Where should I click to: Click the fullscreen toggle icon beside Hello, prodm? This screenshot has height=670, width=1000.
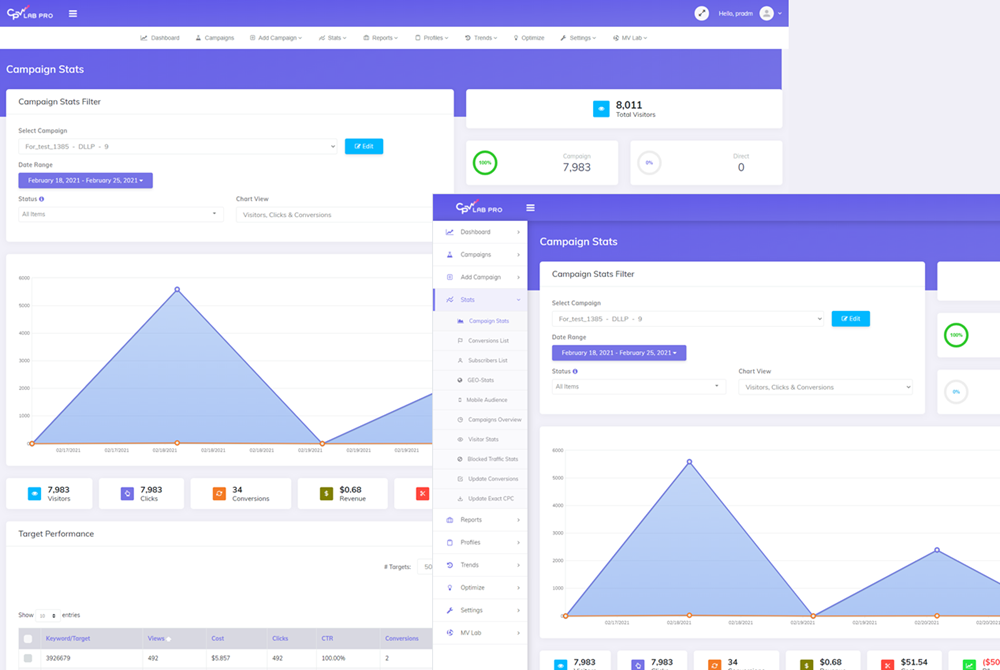tap(702, 13)
